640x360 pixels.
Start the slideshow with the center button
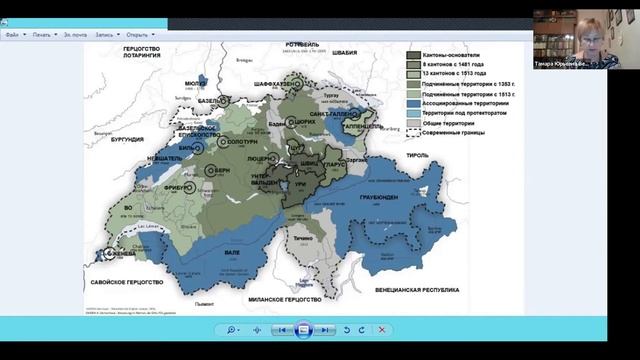(303, 330)
